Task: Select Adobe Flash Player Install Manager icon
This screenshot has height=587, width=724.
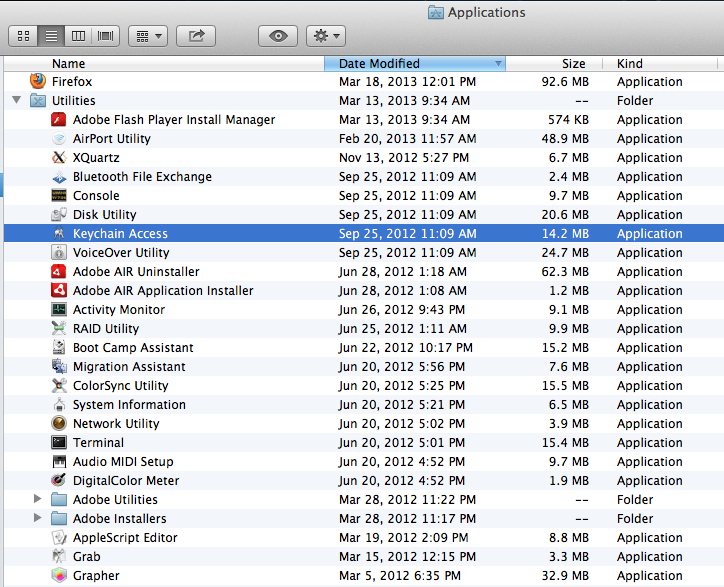Action: (59, 119)
